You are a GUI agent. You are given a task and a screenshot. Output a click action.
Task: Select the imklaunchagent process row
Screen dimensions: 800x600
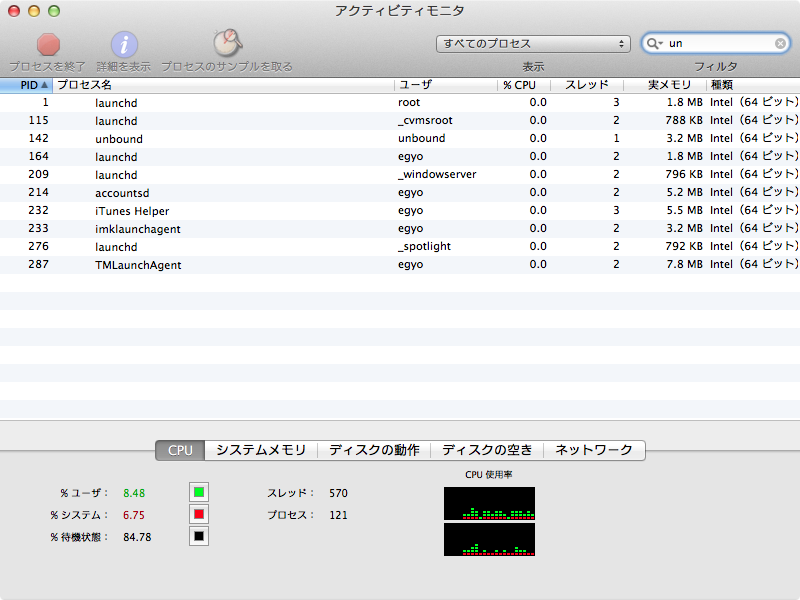[400, 229]
